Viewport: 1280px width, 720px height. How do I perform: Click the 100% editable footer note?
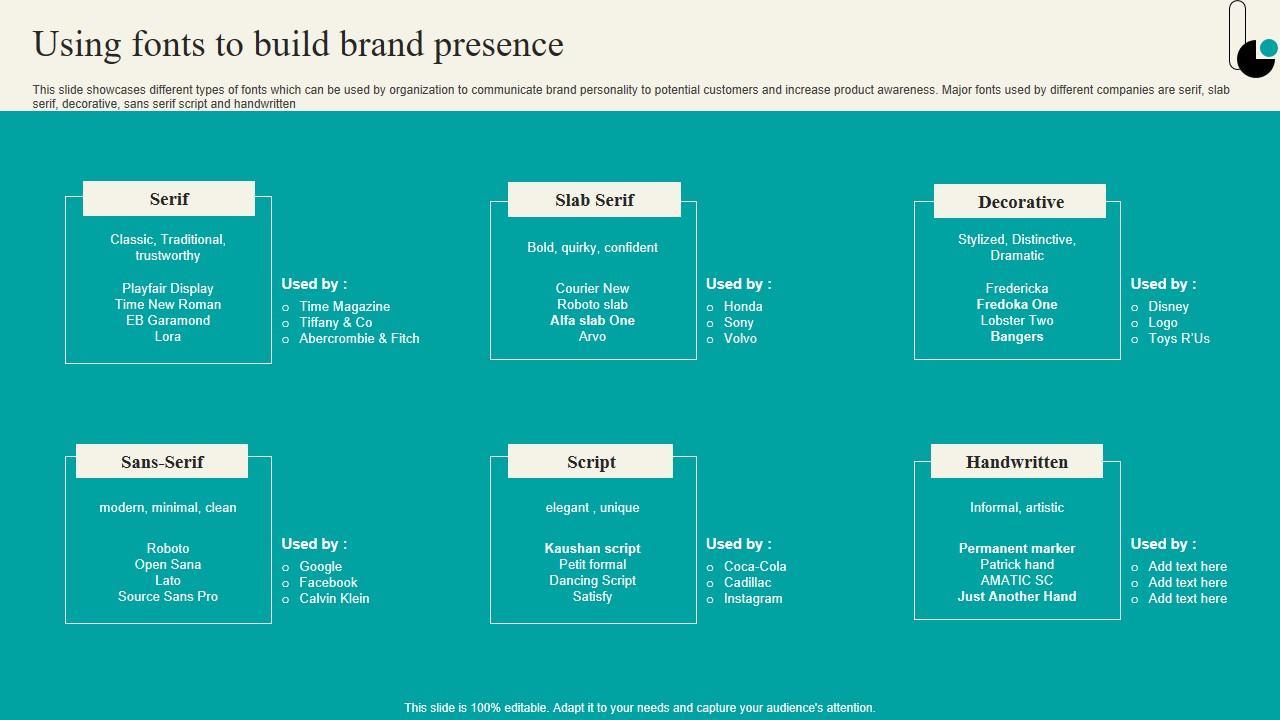tap(639, 708)
